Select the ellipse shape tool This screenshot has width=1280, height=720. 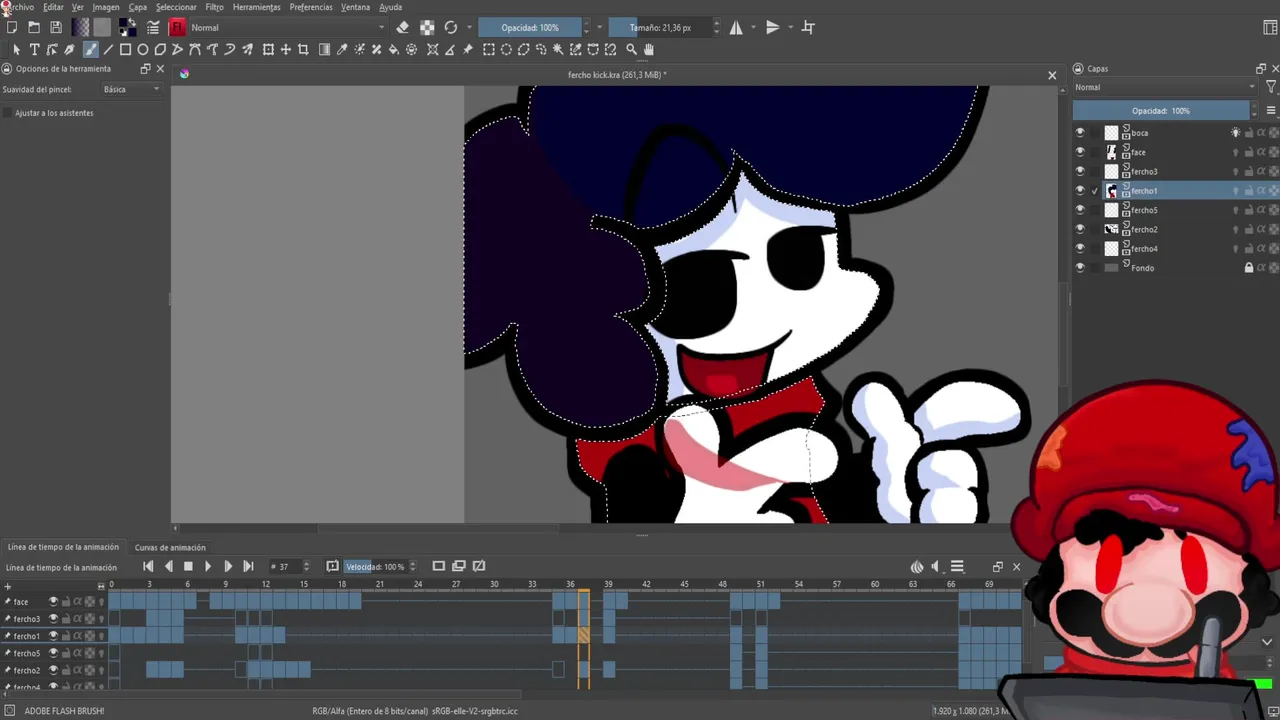point(143,49)
